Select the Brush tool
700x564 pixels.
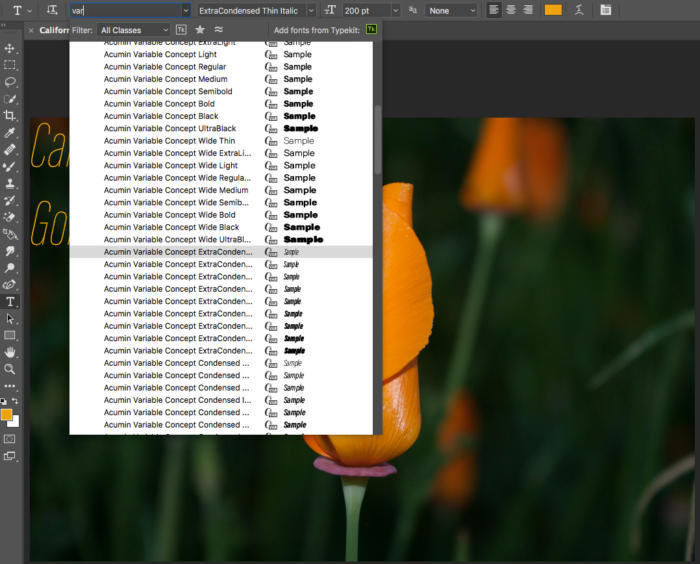click(x=9, y=167)
